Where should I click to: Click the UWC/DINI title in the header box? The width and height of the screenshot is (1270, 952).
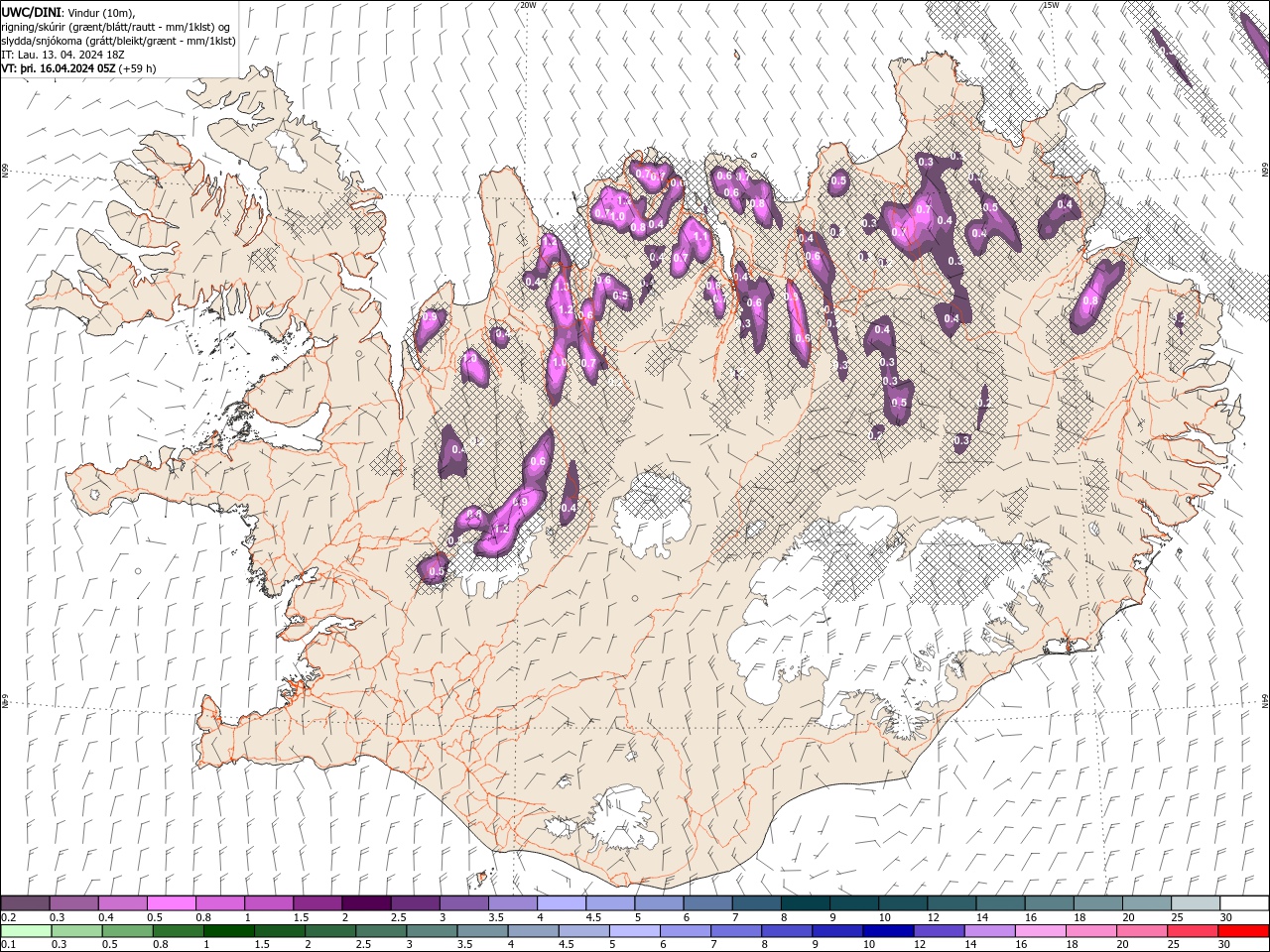pyautogui.click(x=32, y=11)
